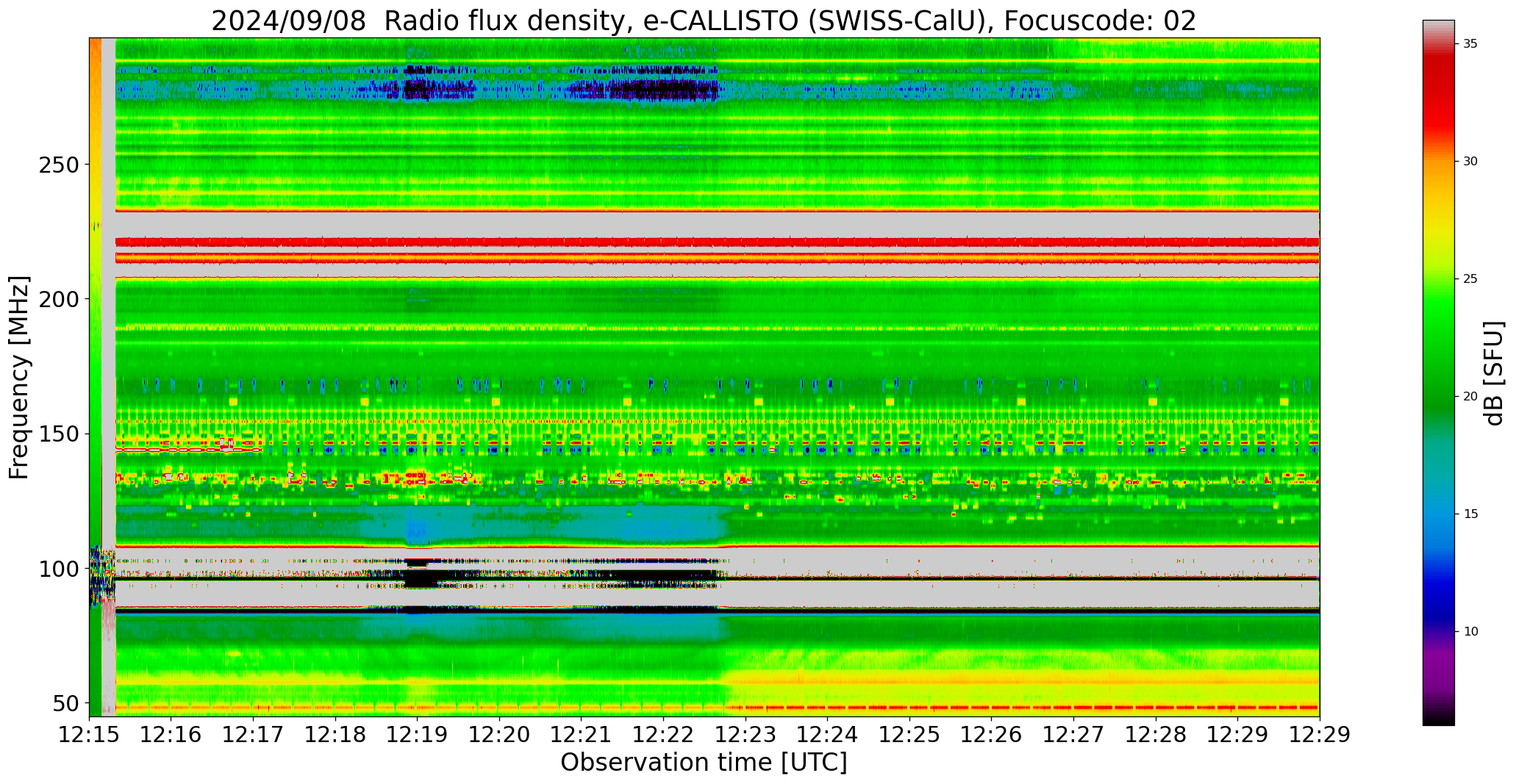Click the colorbar 25 tick label
The height and width of the screenshot is (784, 1516).
(x=1470, y=279)
